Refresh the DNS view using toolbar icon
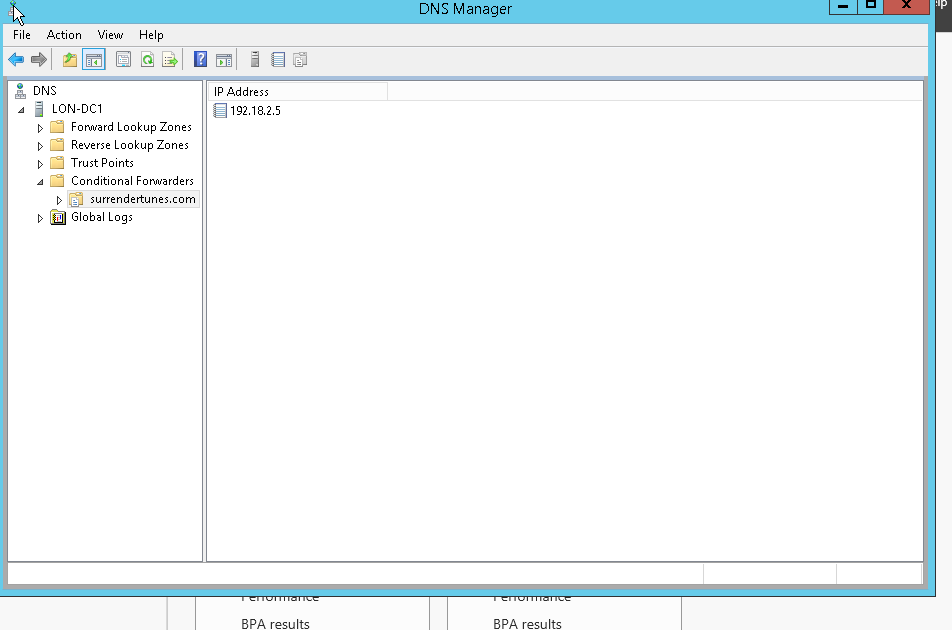 [x=146, y=59]
